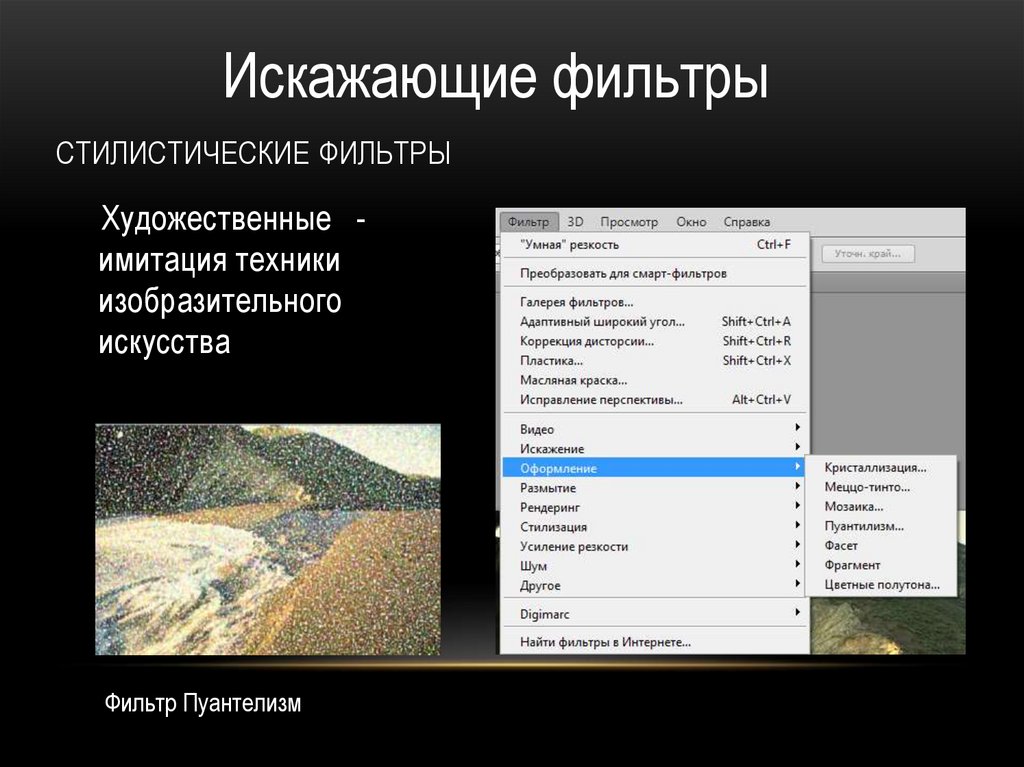1024x767 pixels.
Task: Click the Искажающие фильтры title
Action: click(x=495, y=76)
